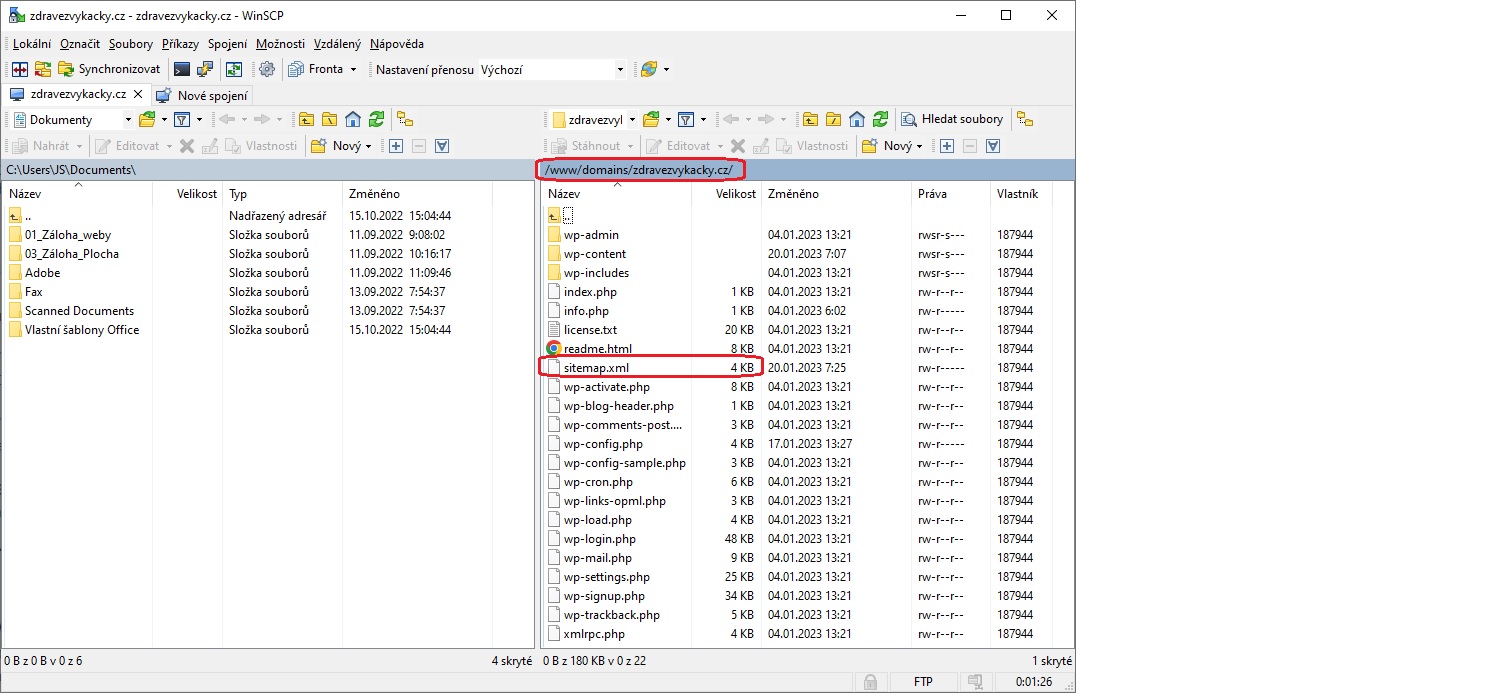This screenshot has width=1496, height=693.
Task: Click local panel Open Directory folder icon
Action: (147, 119)
